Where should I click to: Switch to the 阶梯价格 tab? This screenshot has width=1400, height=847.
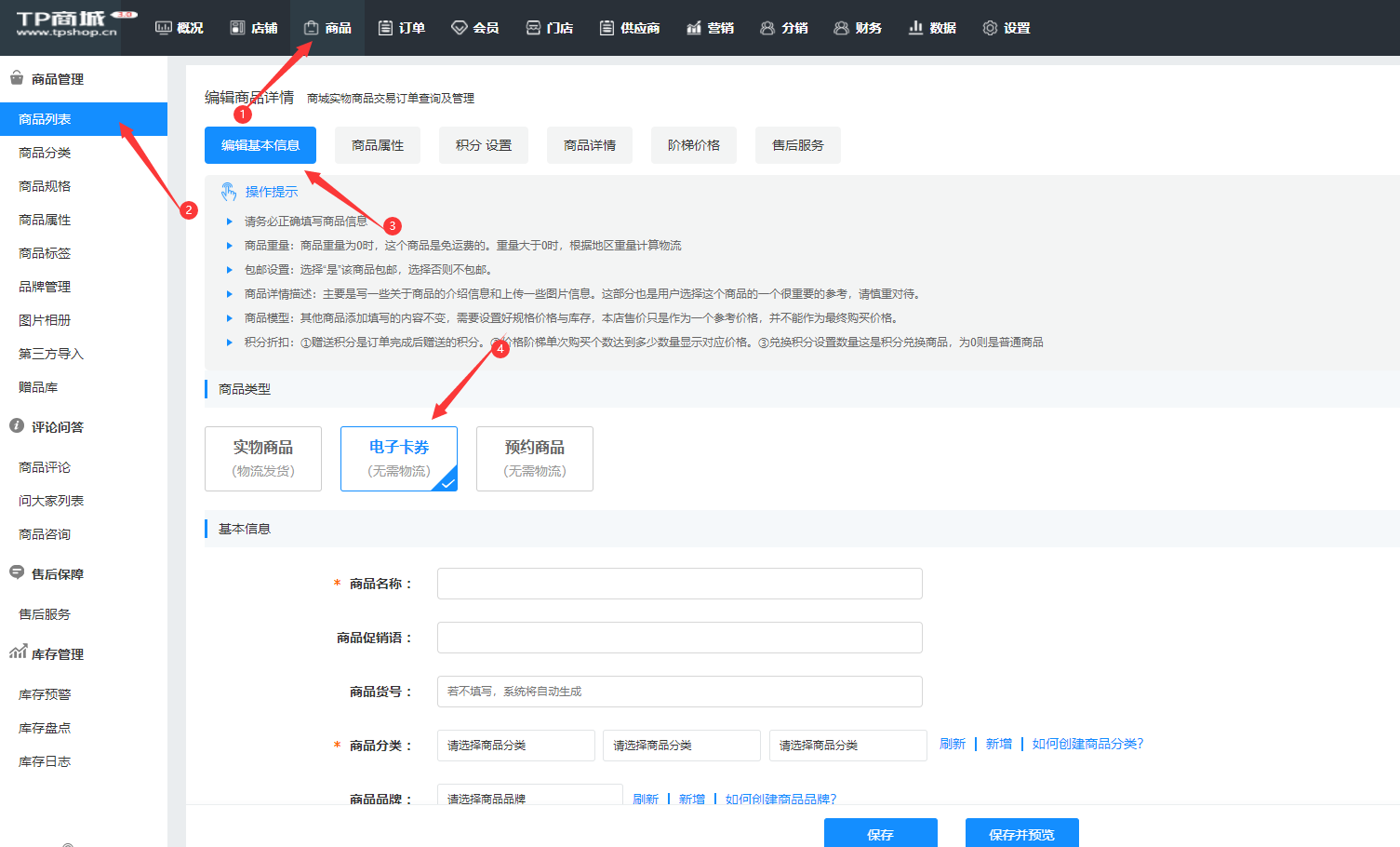[x=693, y=144]
